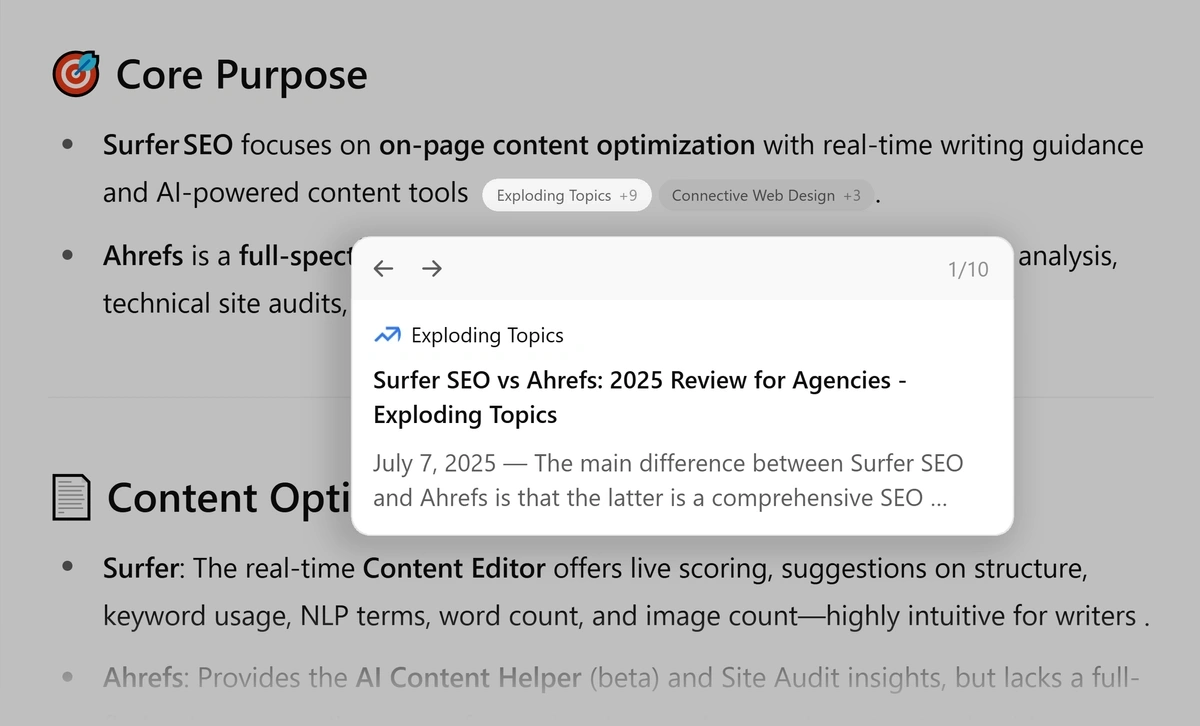Click the bold AI Content Helper text
Screen dimensions: 1200x726
pos(468,678)
